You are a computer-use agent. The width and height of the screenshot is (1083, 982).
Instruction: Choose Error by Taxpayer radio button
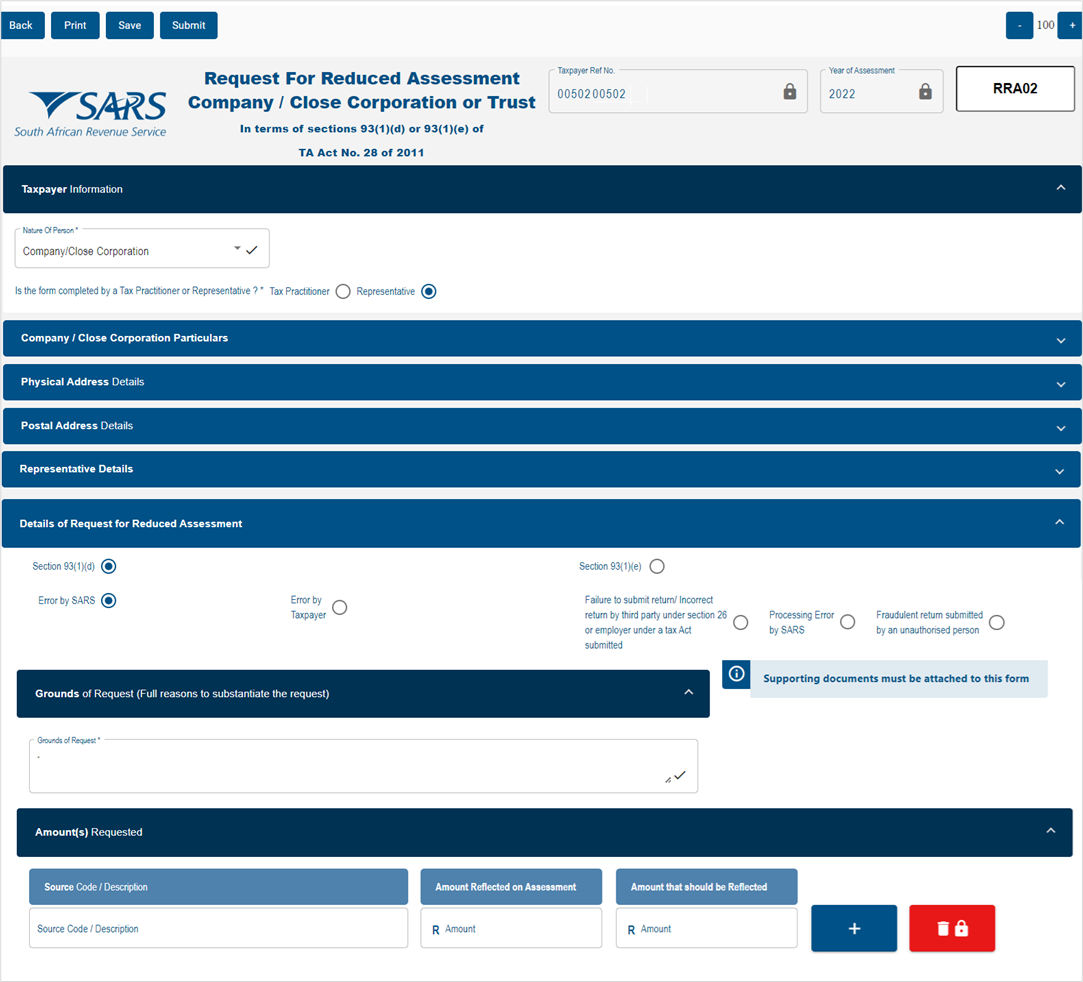tap(339, 607)
